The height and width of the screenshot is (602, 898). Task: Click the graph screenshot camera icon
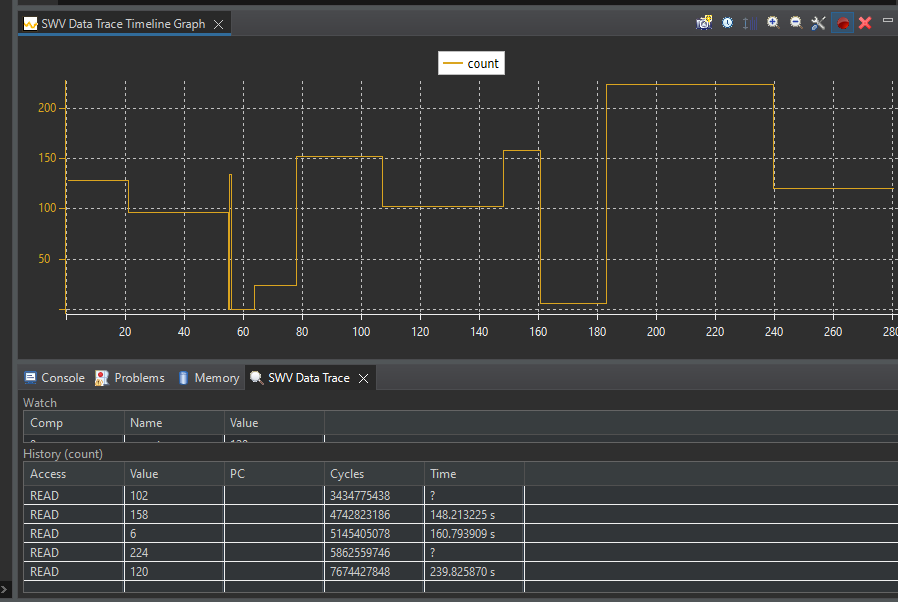(x=704, y=23)
